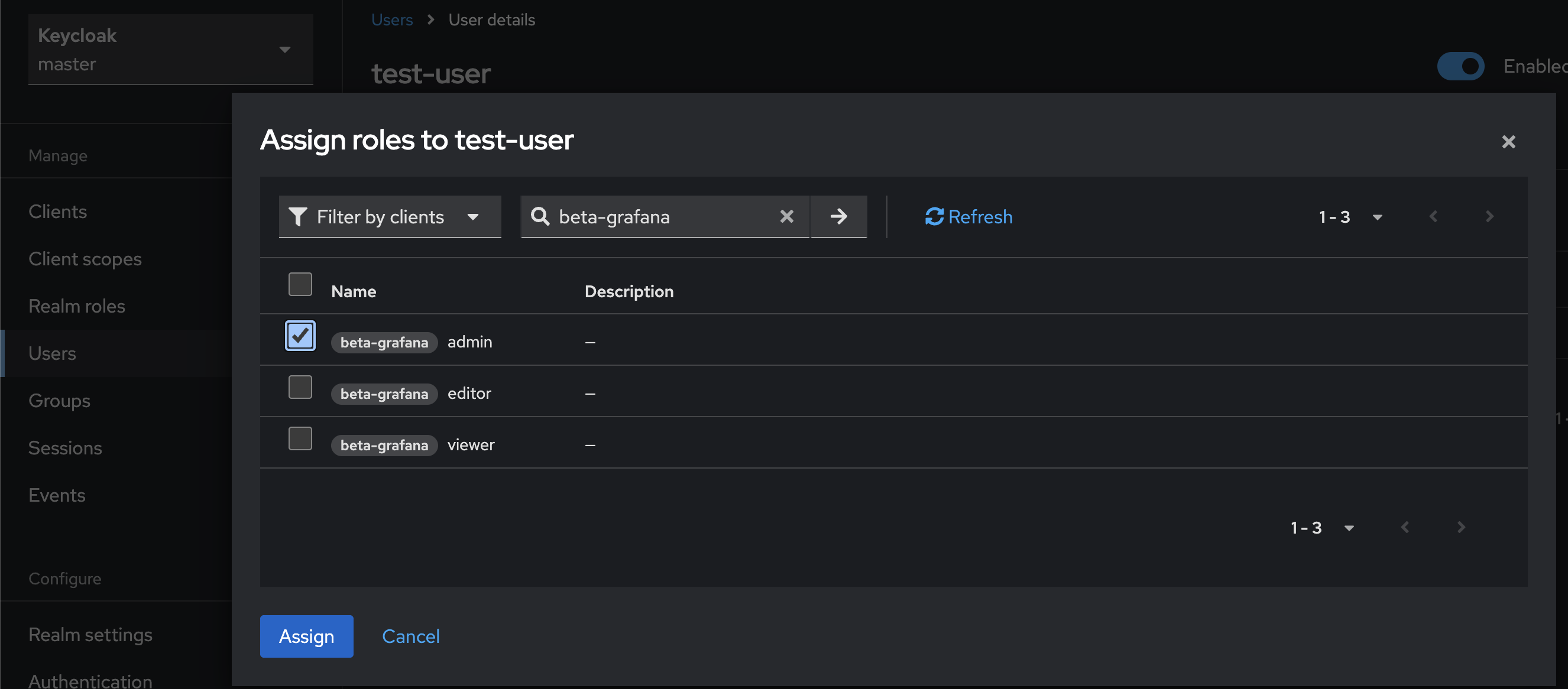Go to next page in top pagination
1568x689 pixels.
(x=1489, y=216)
